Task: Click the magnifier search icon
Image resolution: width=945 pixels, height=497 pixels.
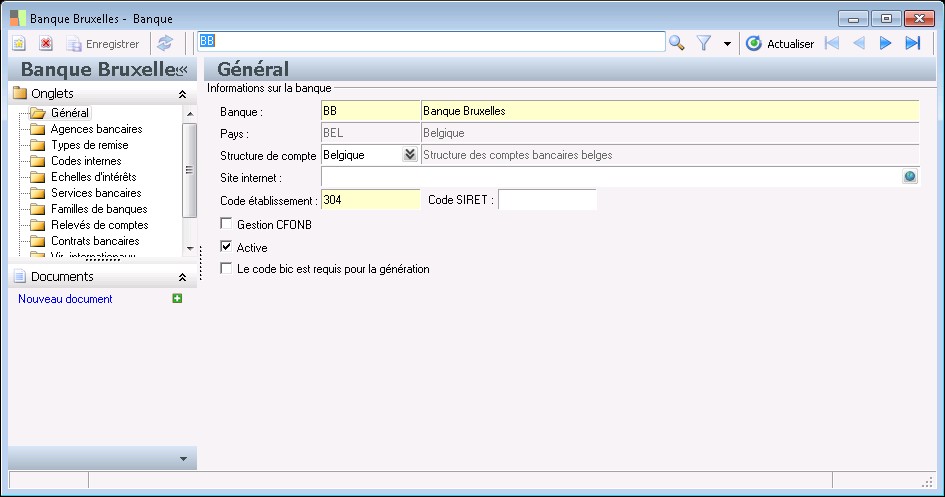Action: pos(677,43)
